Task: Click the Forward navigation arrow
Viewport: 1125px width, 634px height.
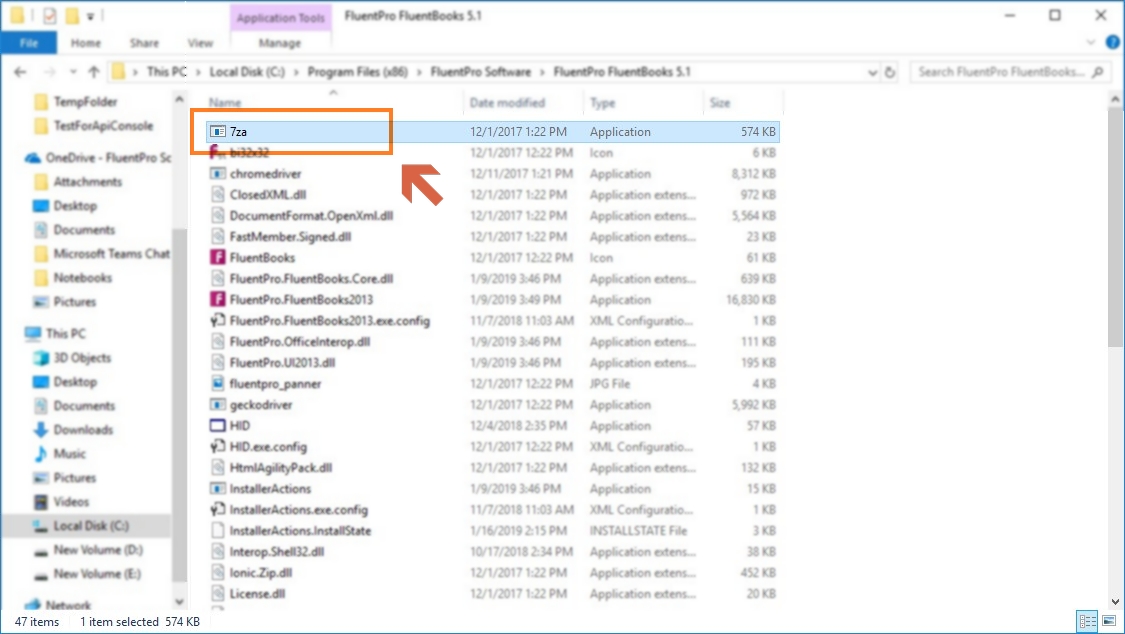Action: click(50, 72)
